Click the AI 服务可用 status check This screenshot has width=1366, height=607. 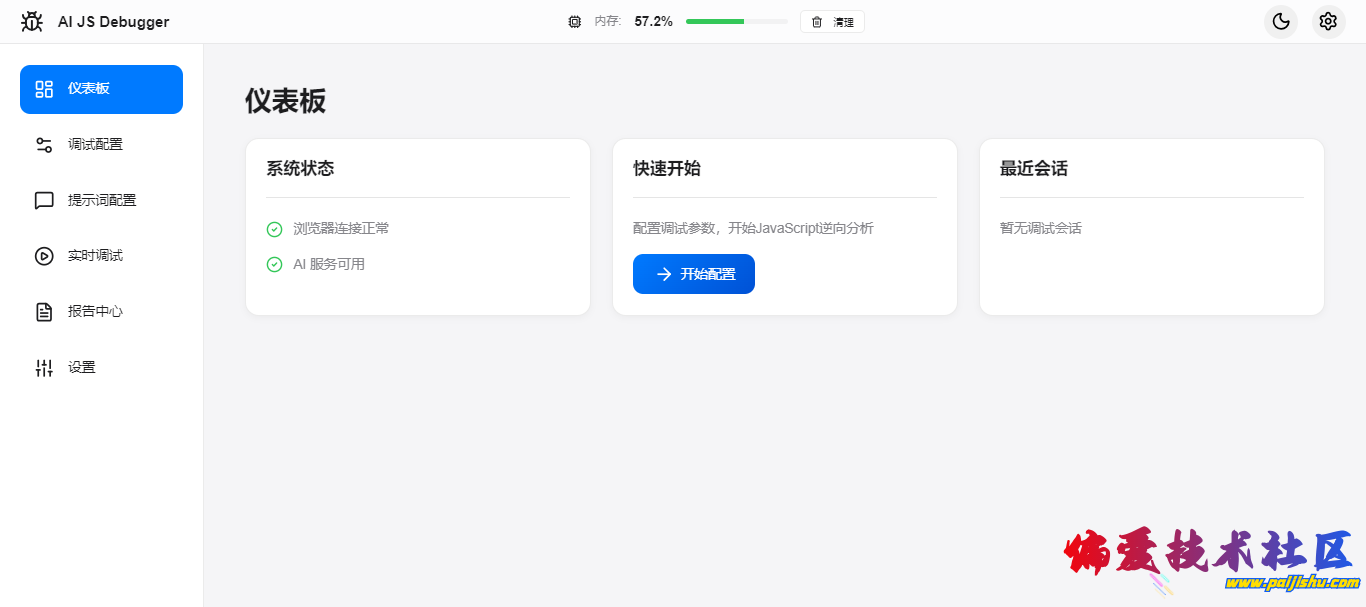tap(274, 265)
